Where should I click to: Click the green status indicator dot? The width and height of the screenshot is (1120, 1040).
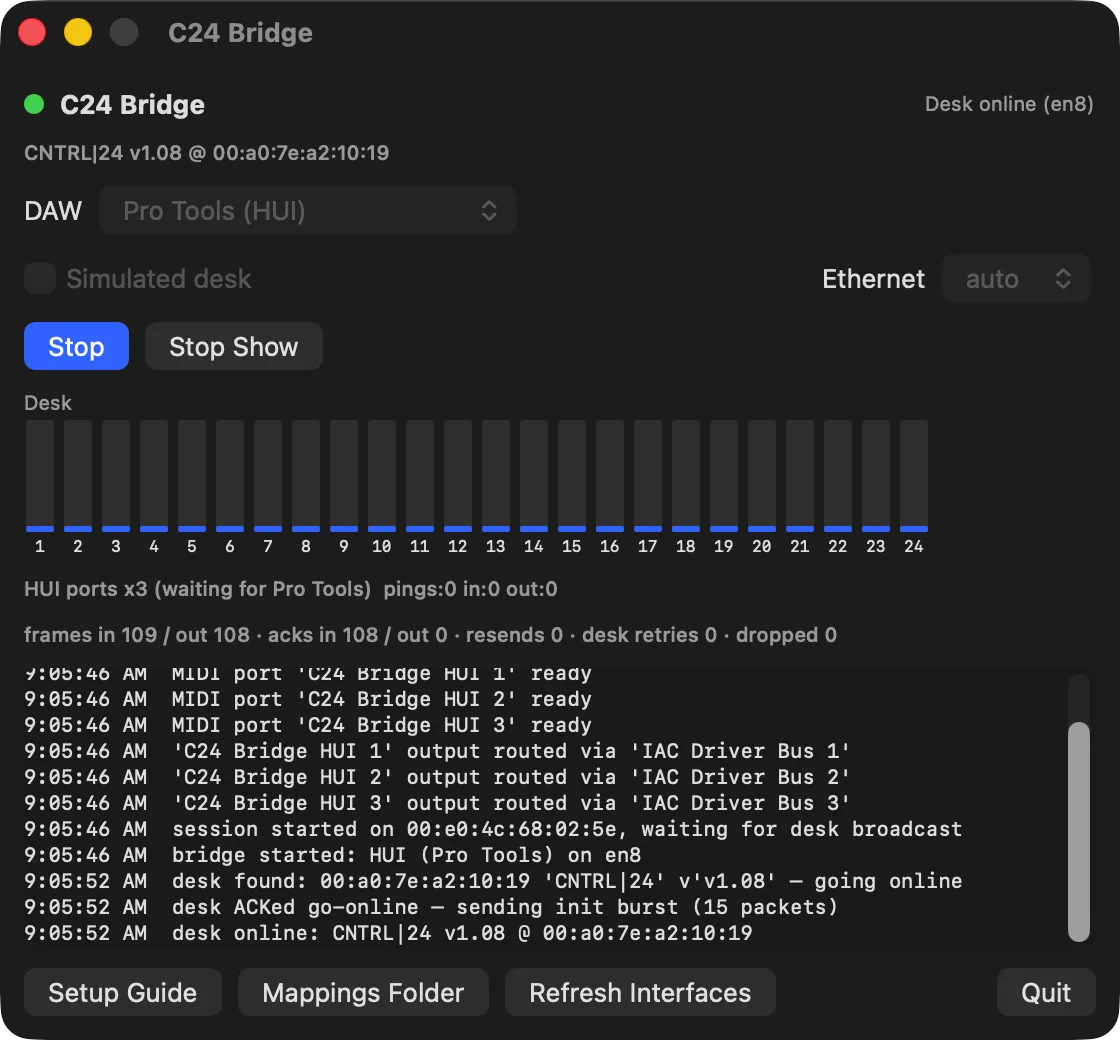tap(34, 104)
